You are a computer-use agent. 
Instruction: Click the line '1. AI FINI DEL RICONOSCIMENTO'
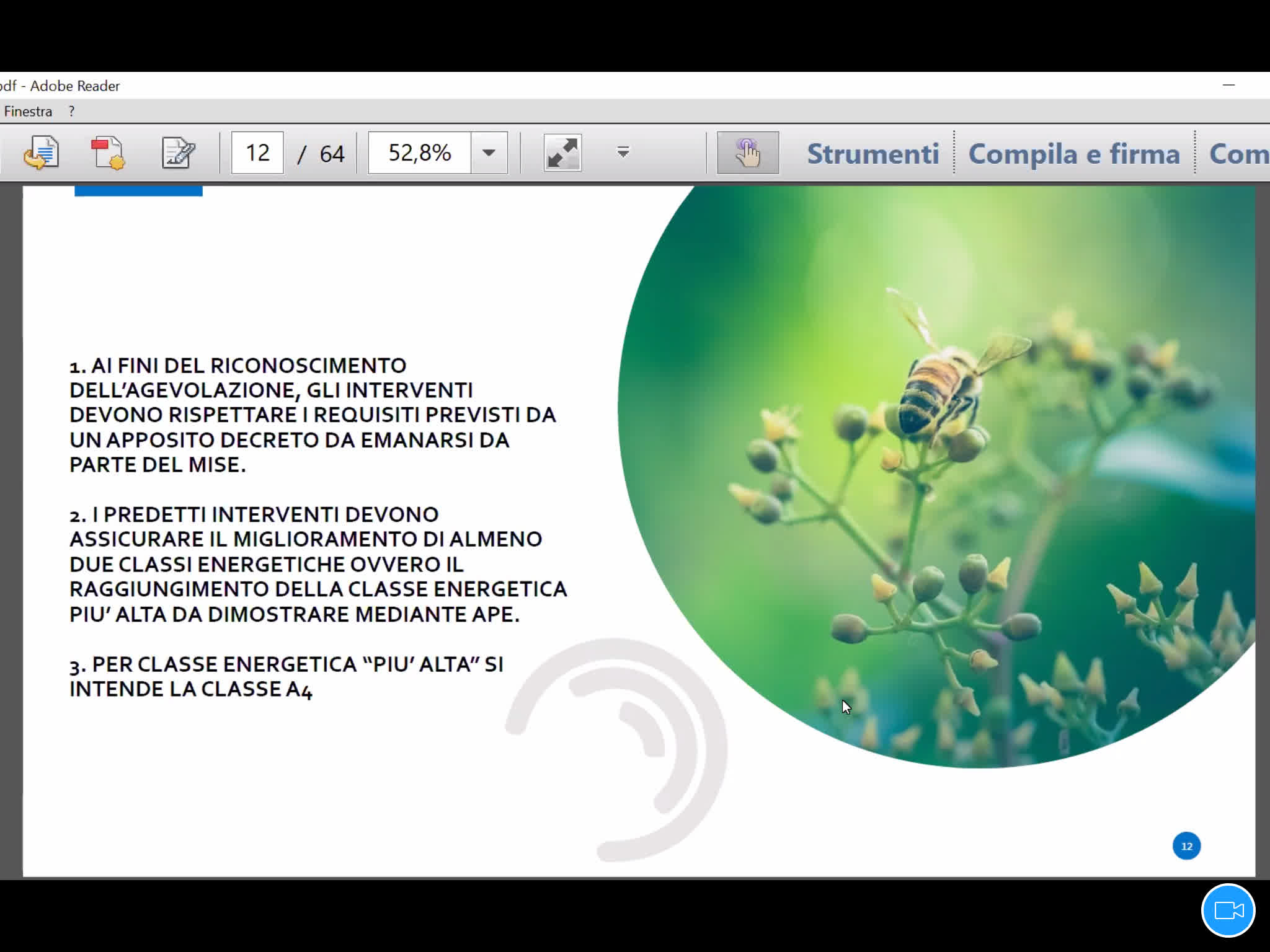[x=238, y=366]
